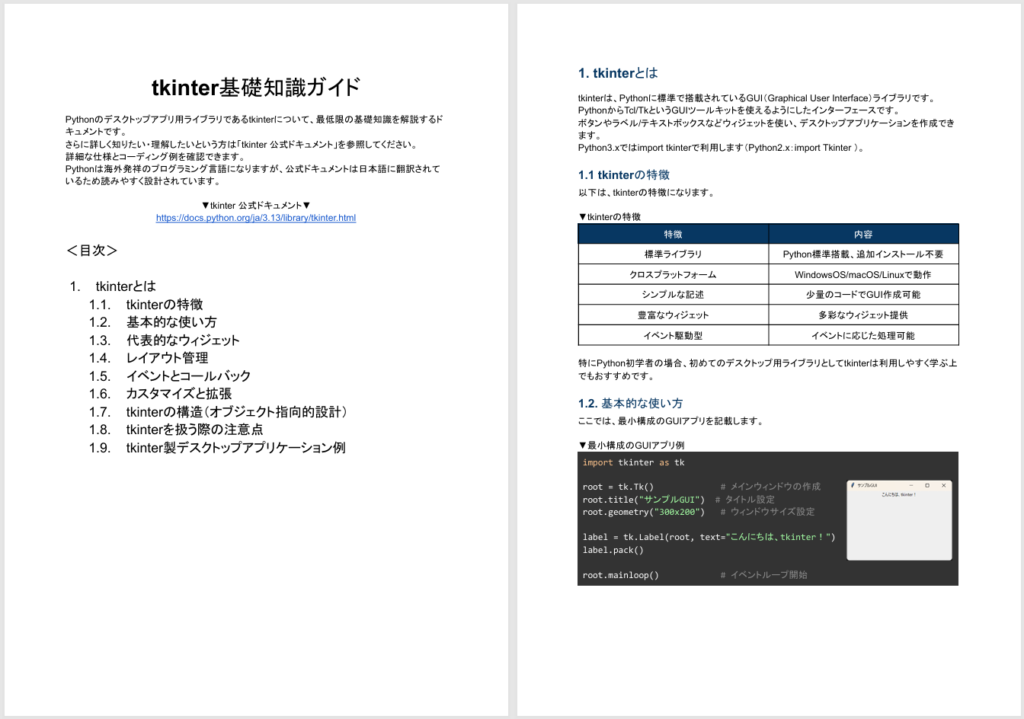The height and width of the screenshot is (719, 1024).
Task: Click the maximize icon on the サンプルGUI sample window
Action: [x=927, y=485]
